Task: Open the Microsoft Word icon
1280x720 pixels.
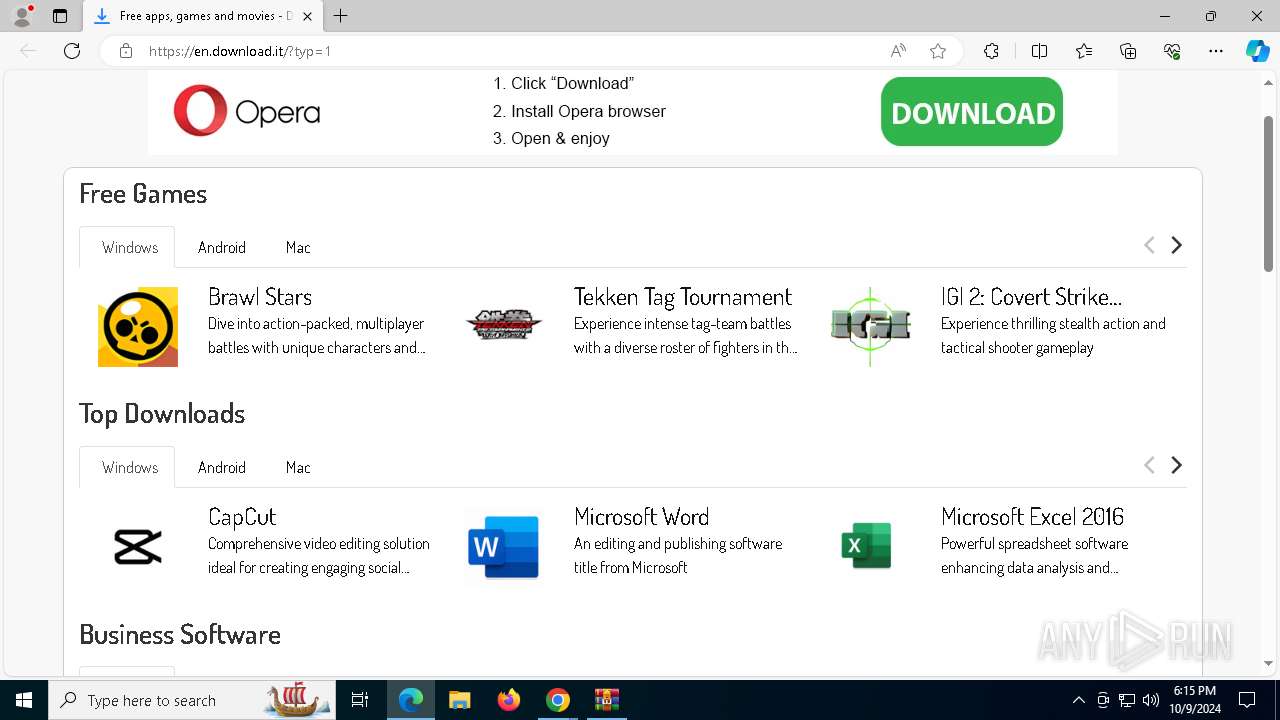Action: (x=504, y=547)
